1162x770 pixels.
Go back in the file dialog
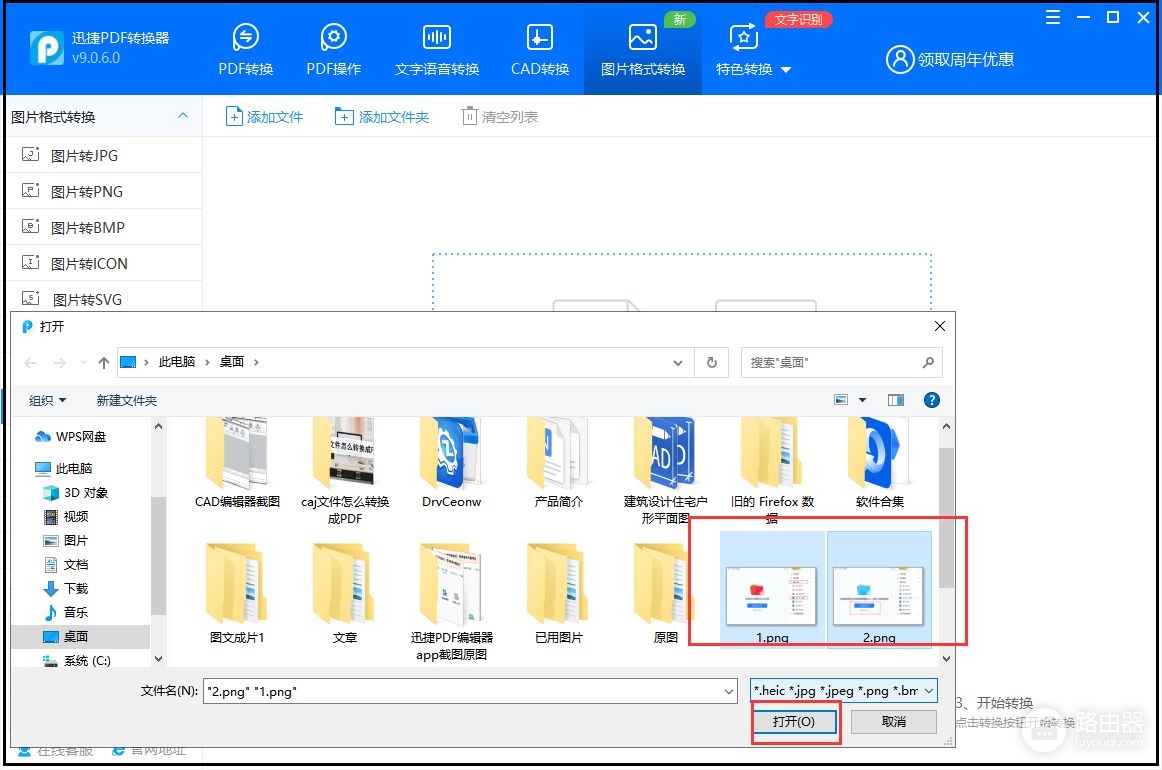tap(30, 362)
